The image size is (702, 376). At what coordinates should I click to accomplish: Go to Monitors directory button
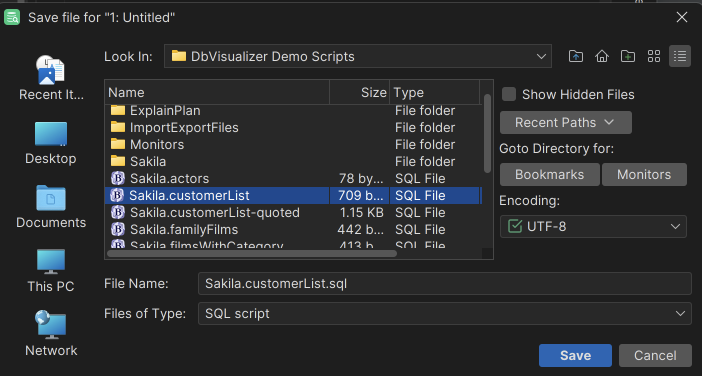pos(644,175)
